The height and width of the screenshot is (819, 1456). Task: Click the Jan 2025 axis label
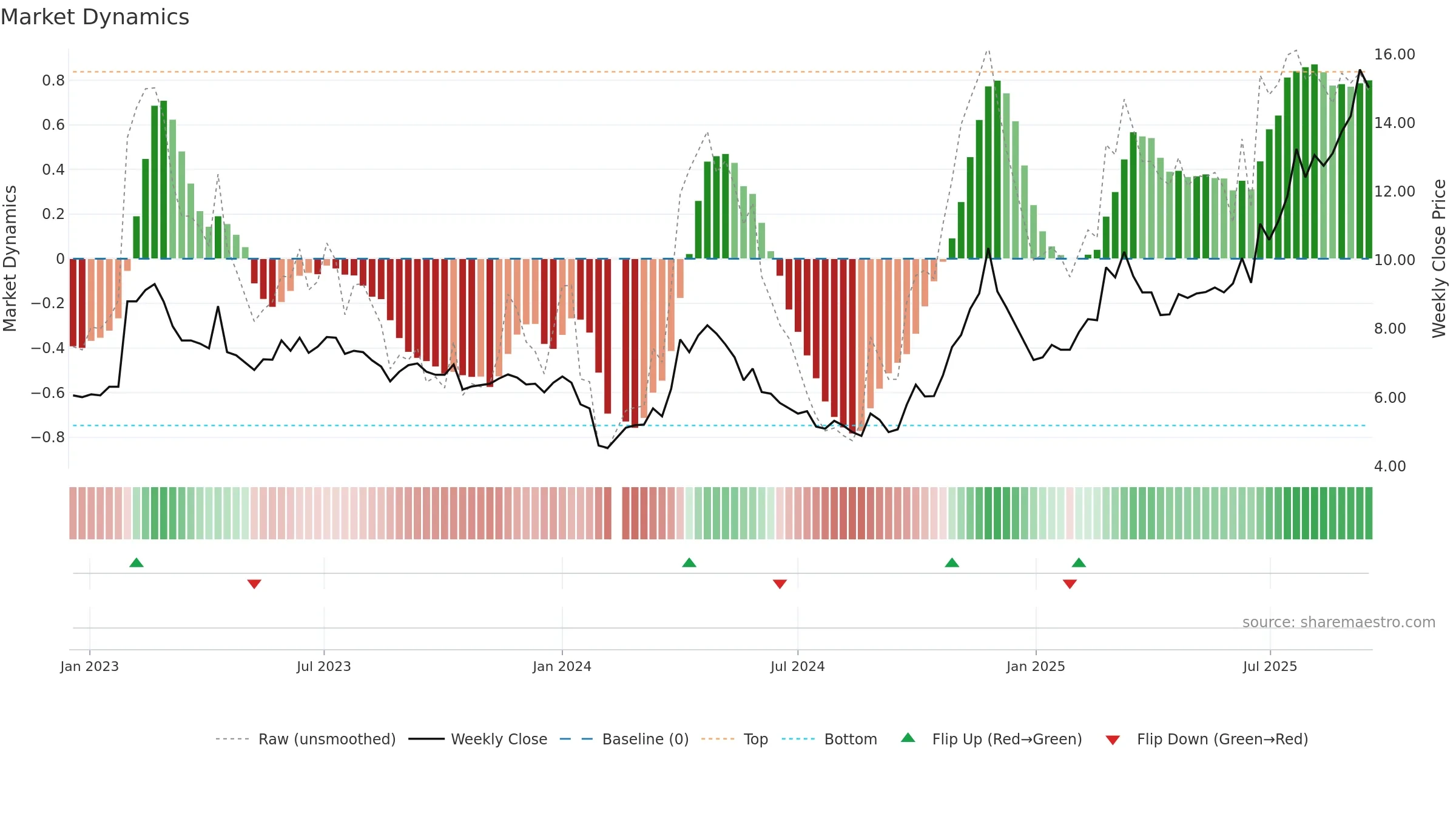pos(1036,666)
